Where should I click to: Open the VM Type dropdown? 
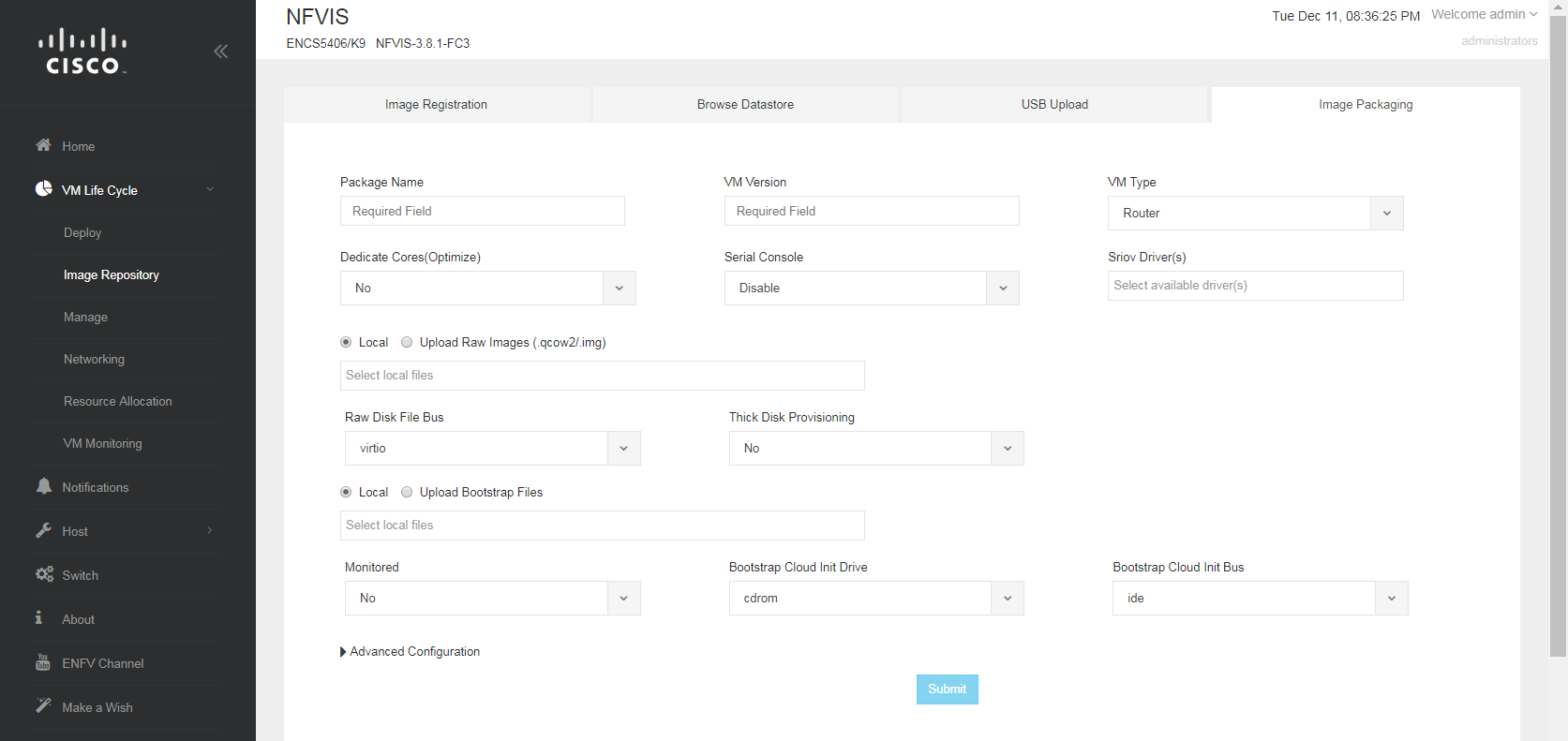[1255, 214]
